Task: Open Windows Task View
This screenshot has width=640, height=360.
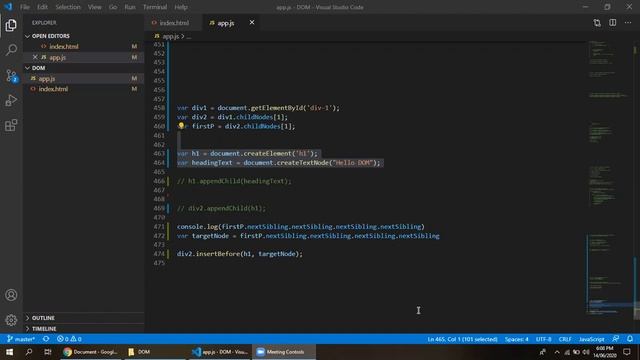Action: click(48, 351)
